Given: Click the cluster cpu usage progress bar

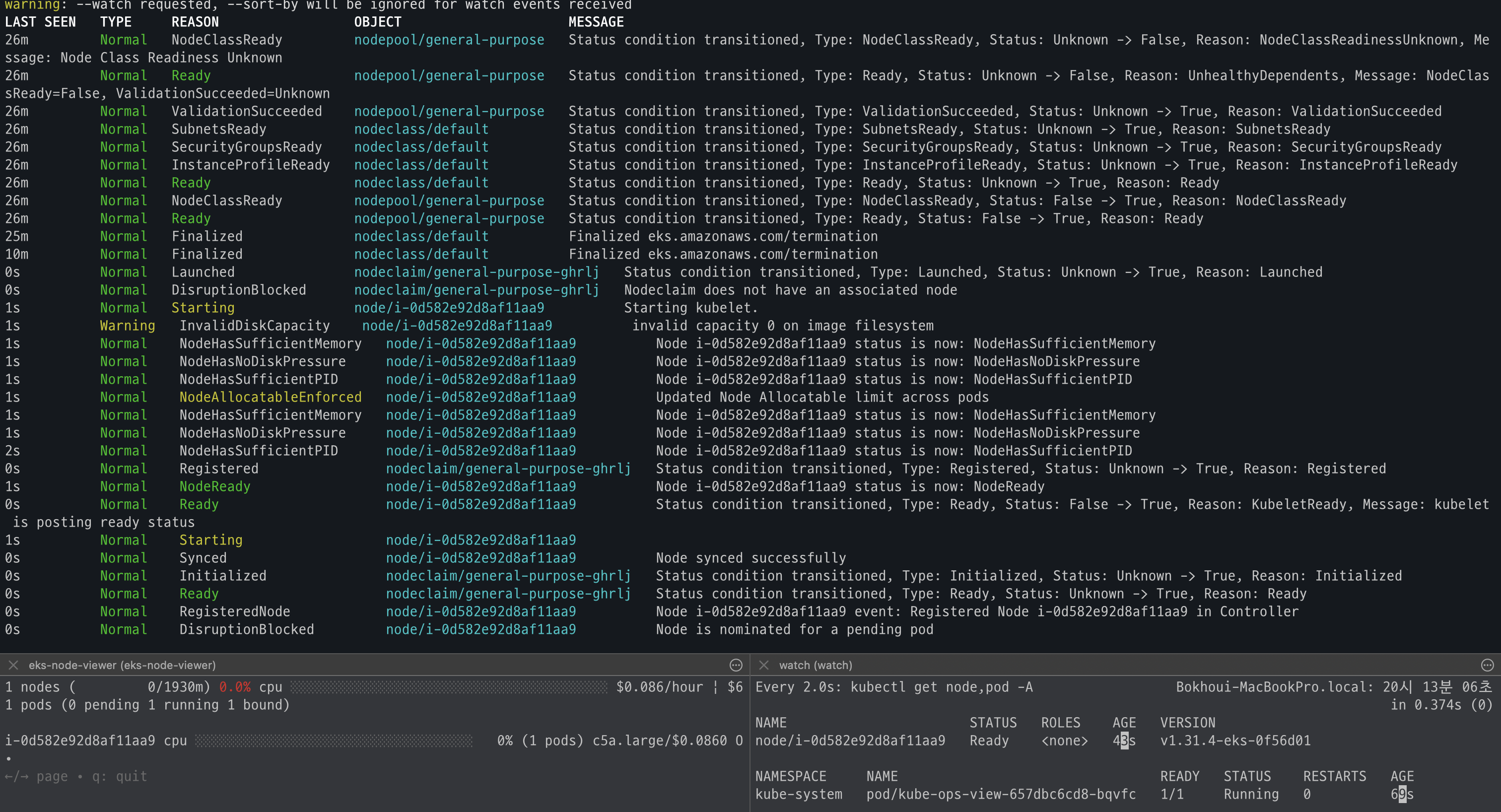Looking at the screenshot, I should tap(449, 687).
